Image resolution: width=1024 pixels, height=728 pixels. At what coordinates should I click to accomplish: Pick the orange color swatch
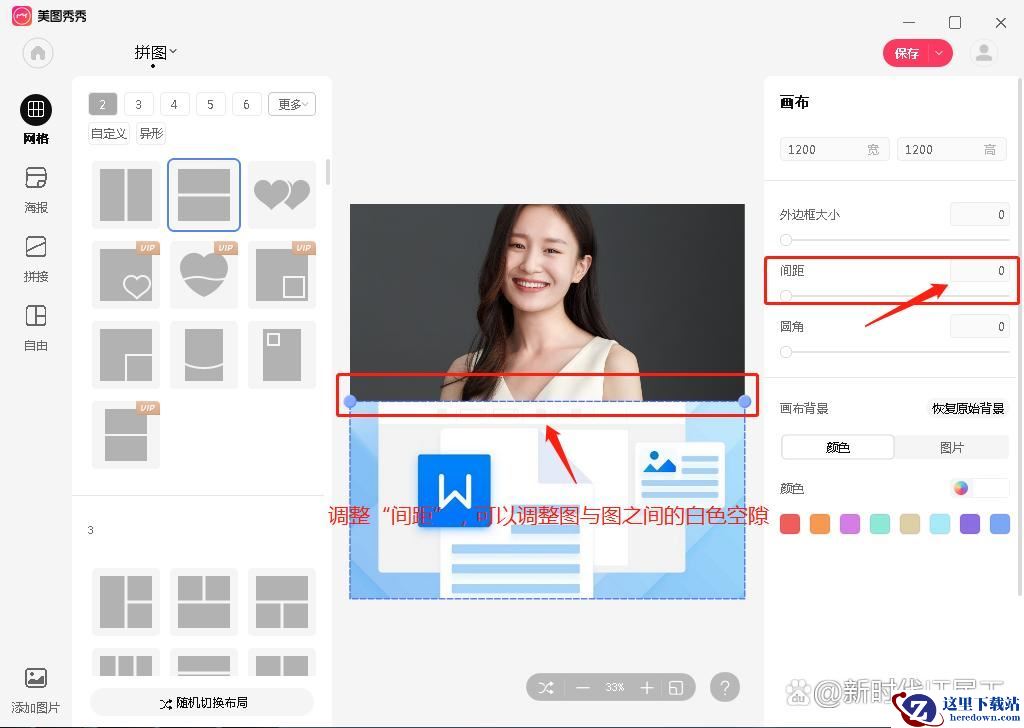click(x=820, y=524)
